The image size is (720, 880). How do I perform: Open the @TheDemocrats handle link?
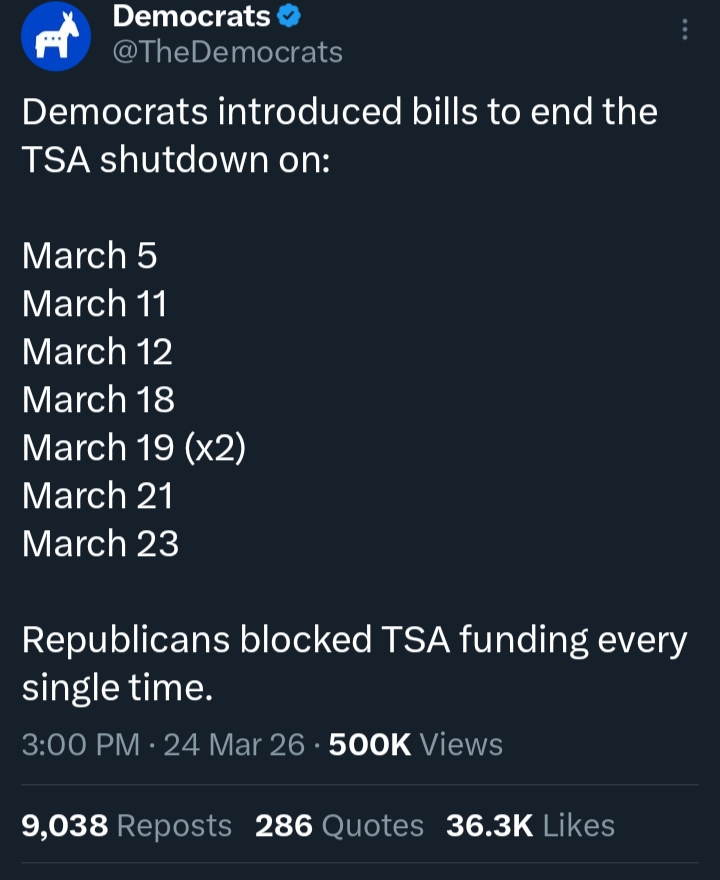pos(228,52)
